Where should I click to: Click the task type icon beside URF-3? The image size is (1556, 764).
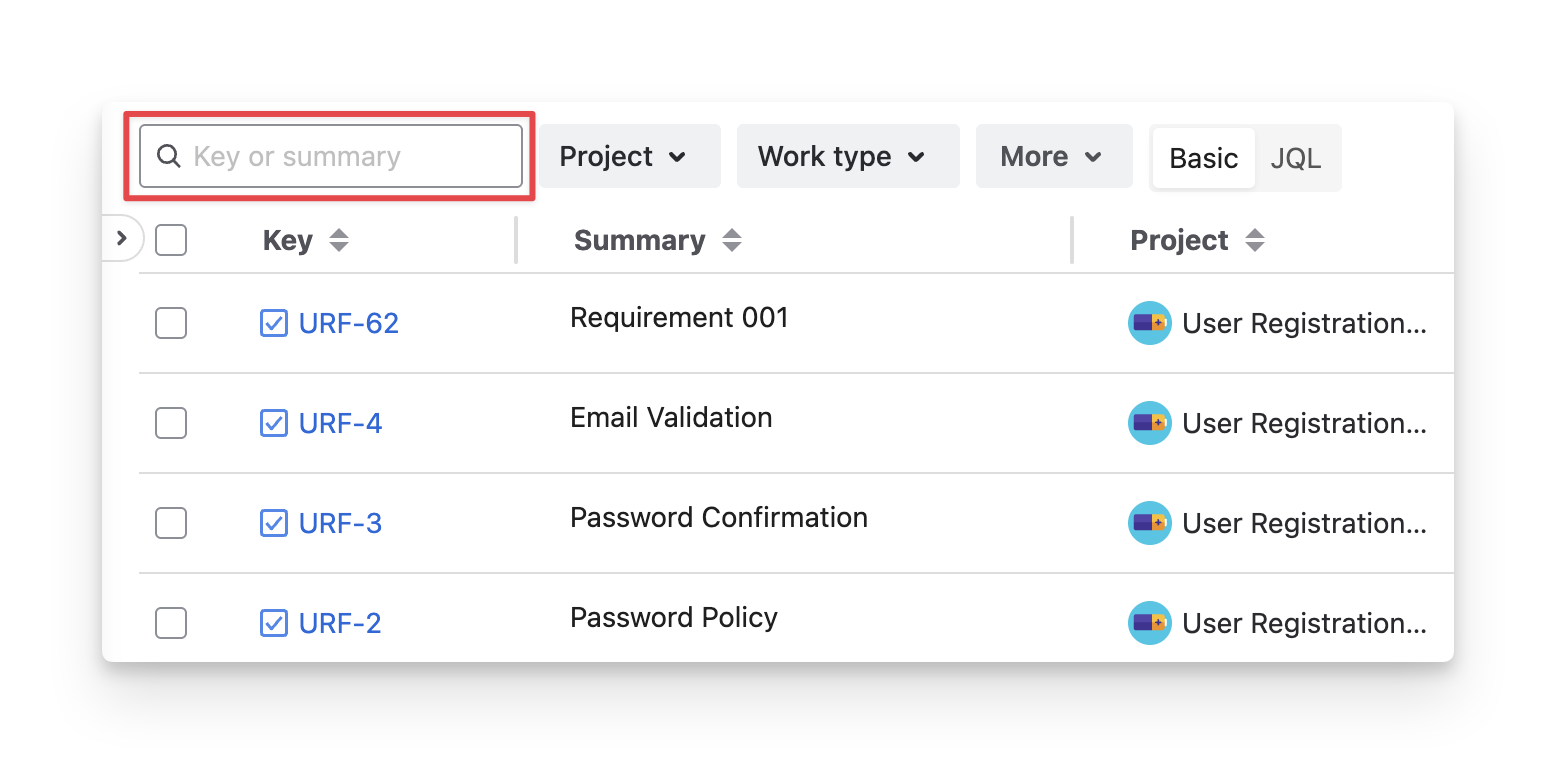(273, 523)
